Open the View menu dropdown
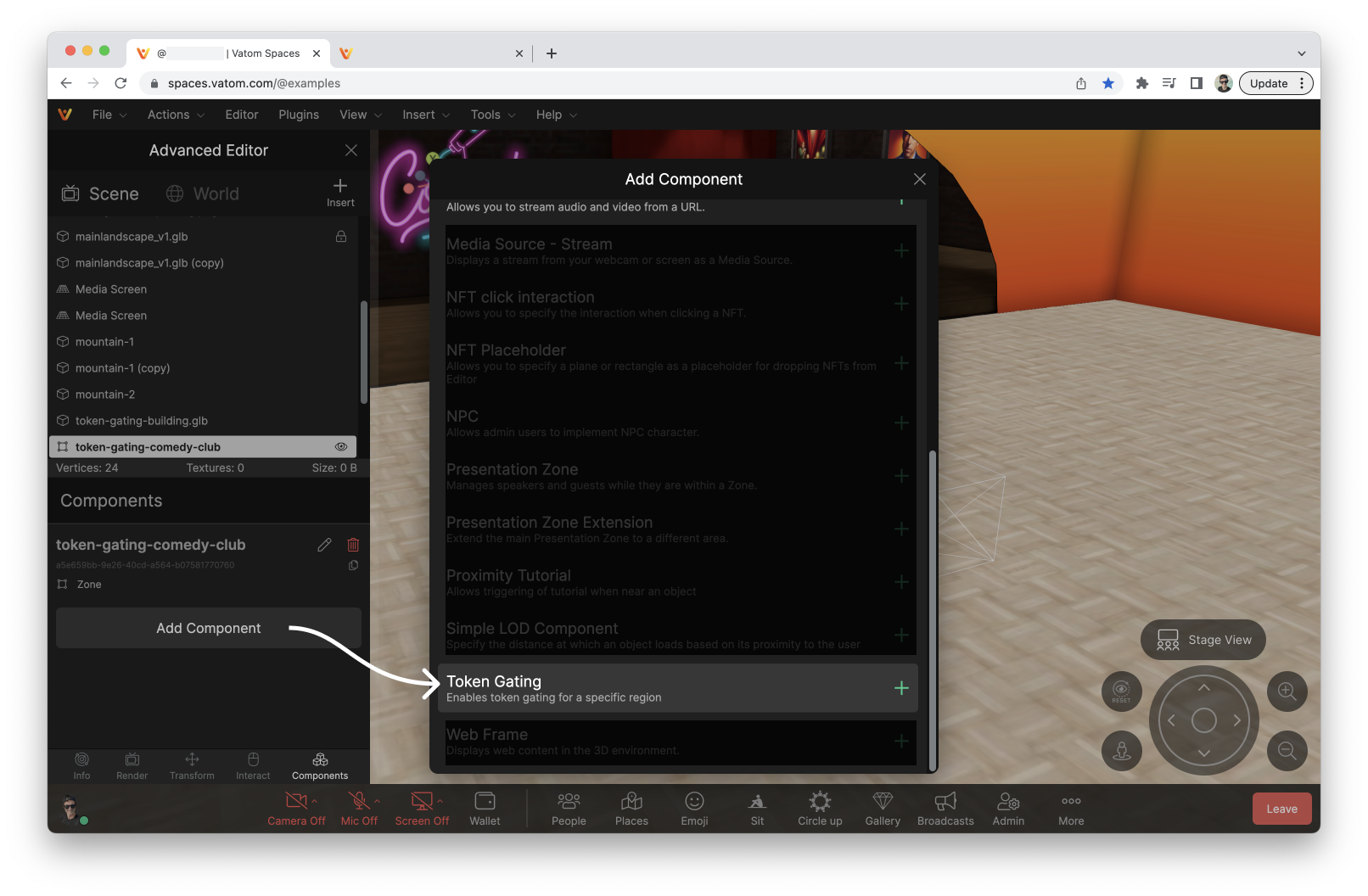 (x=361, y=115)
